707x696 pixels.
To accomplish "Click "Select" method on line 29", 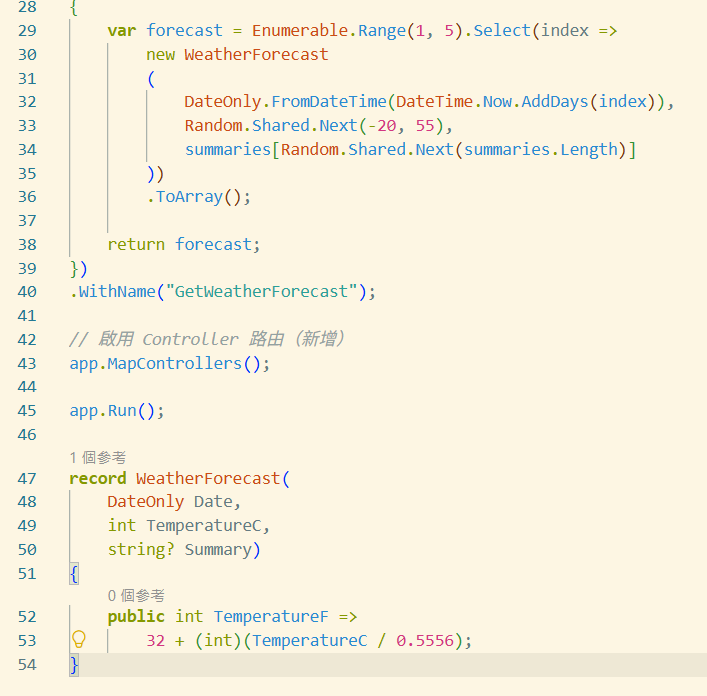I will (x=502, y=31).
